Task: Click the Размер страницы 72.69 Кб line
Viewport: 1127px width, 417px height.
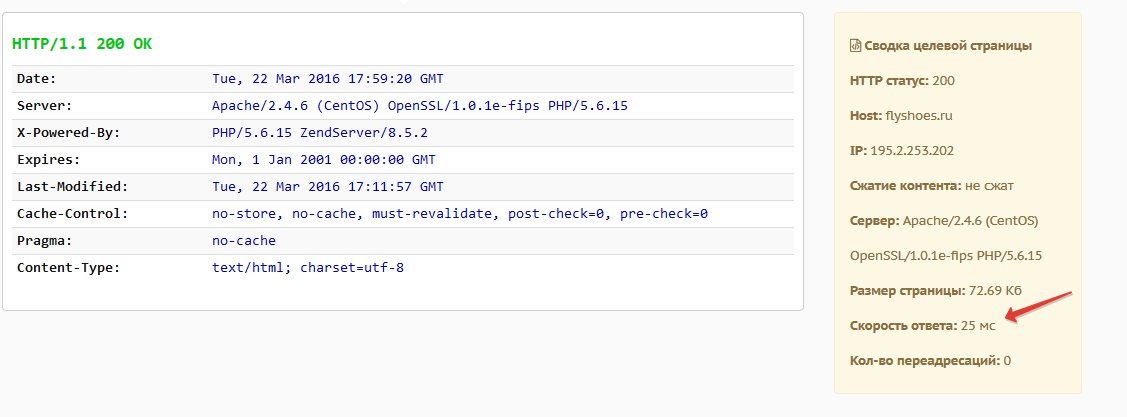Action: 935,290
